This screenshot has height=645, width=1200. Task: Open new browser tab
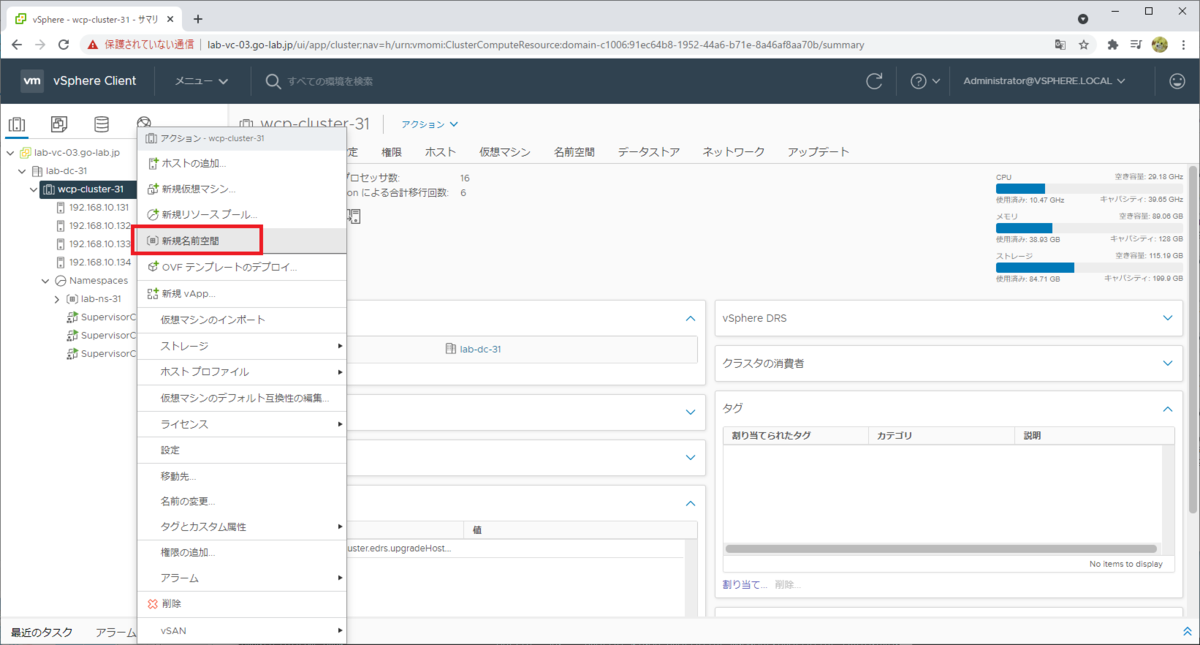(198, 18)
